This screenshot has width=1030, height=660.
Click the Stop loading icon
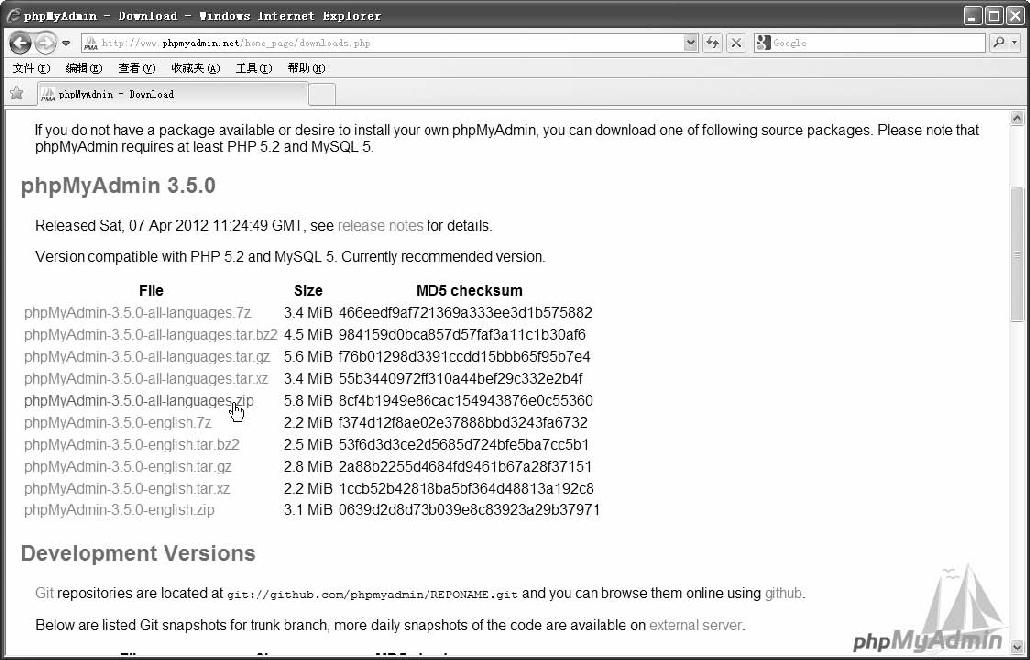click(736, 43)
